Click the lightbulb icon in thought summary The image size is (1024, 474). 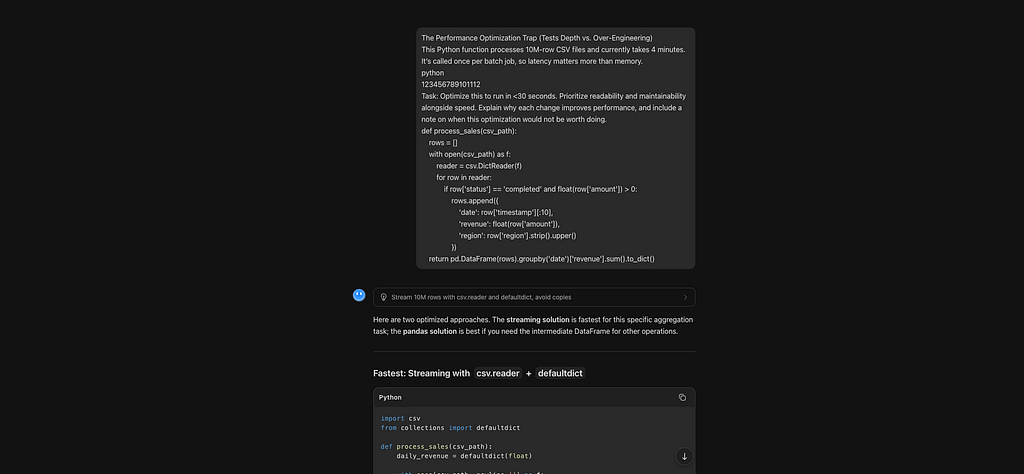point(383,297)
